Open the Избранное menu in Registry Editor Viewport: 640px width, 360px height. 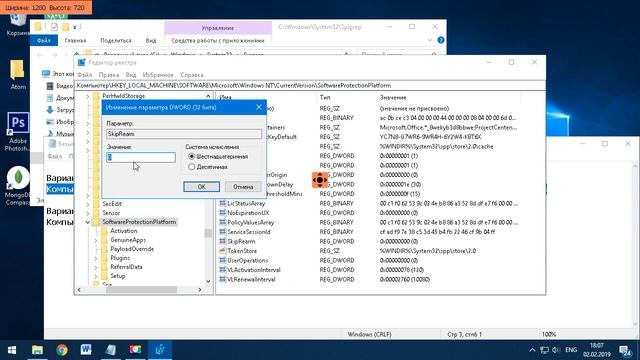(x=158, y=75)
